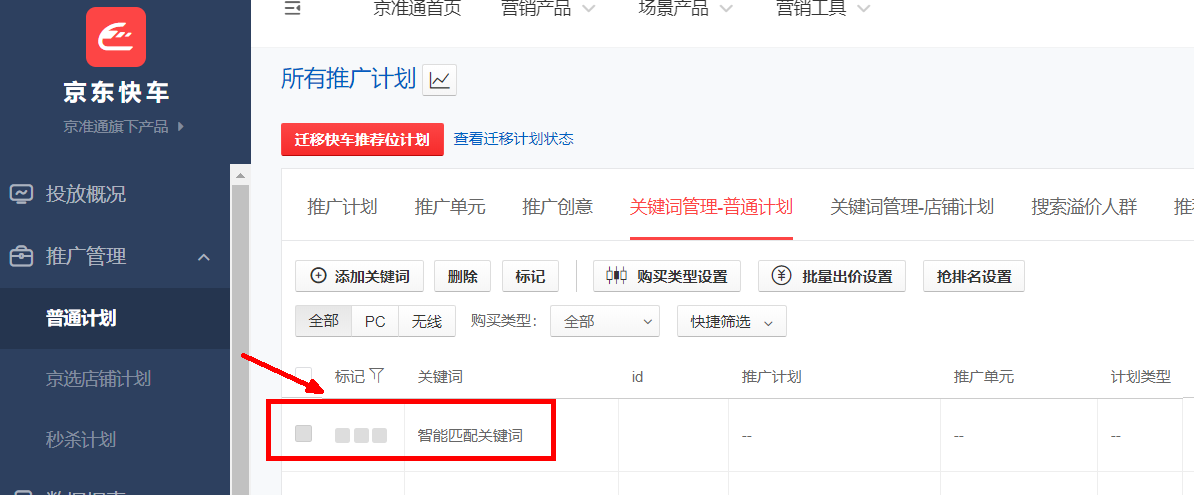1194x495 pixels.
Task: Click the 计划类型 column header
Action: coord(1141,376)
